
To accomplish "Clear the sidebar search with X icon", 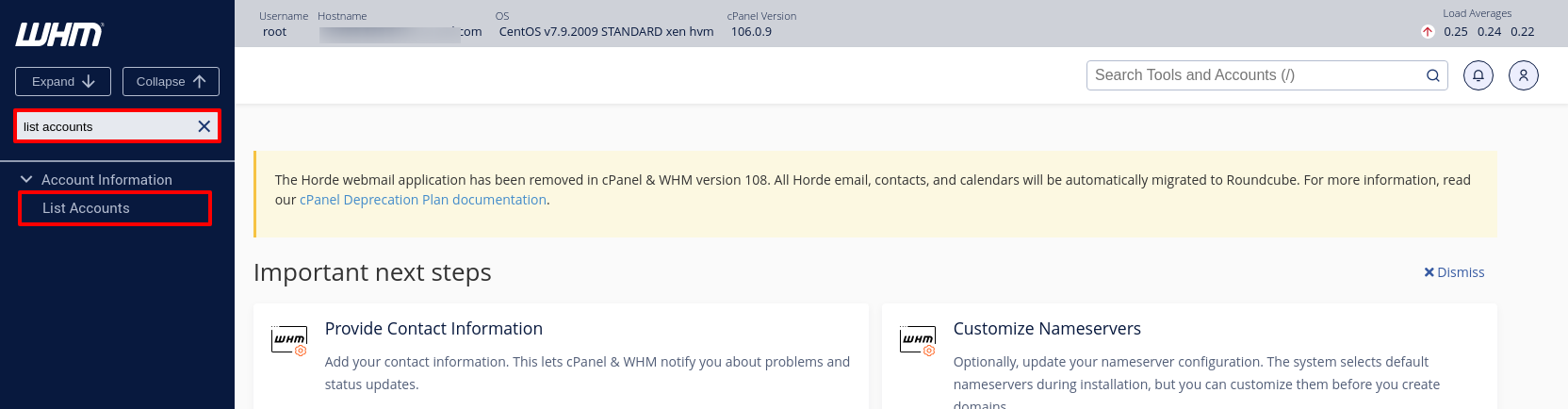I will click(x=204, y=126).
